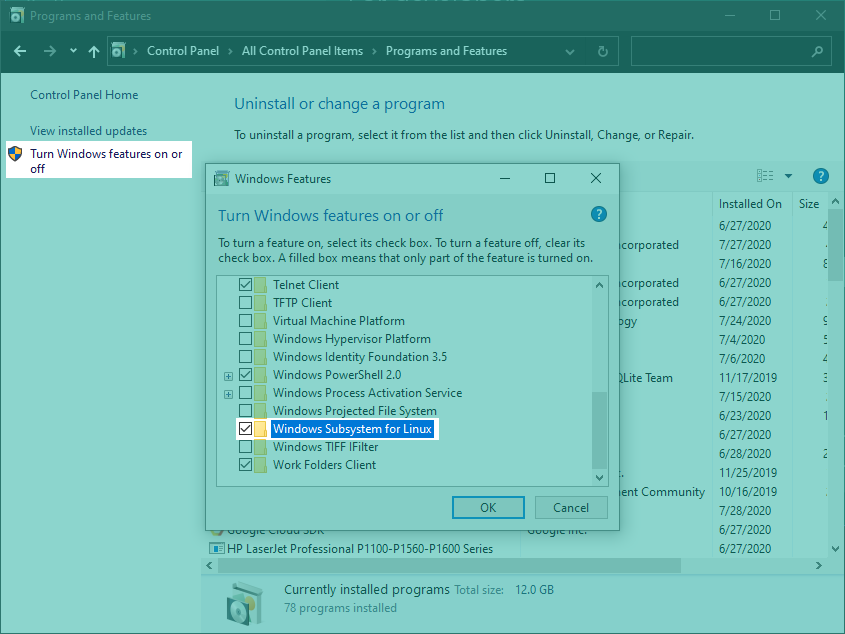
Task: Click the installed programs disc icon
Action: point(245,603)
